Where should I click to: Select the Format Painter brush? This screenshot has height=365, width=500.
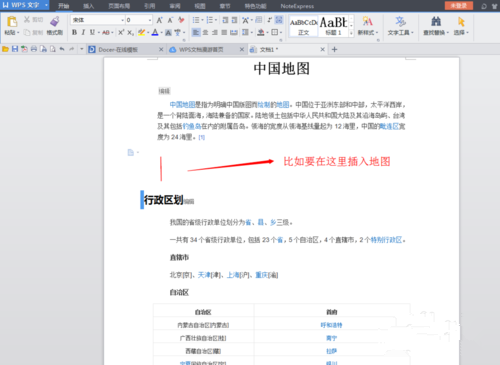point(55,22)
